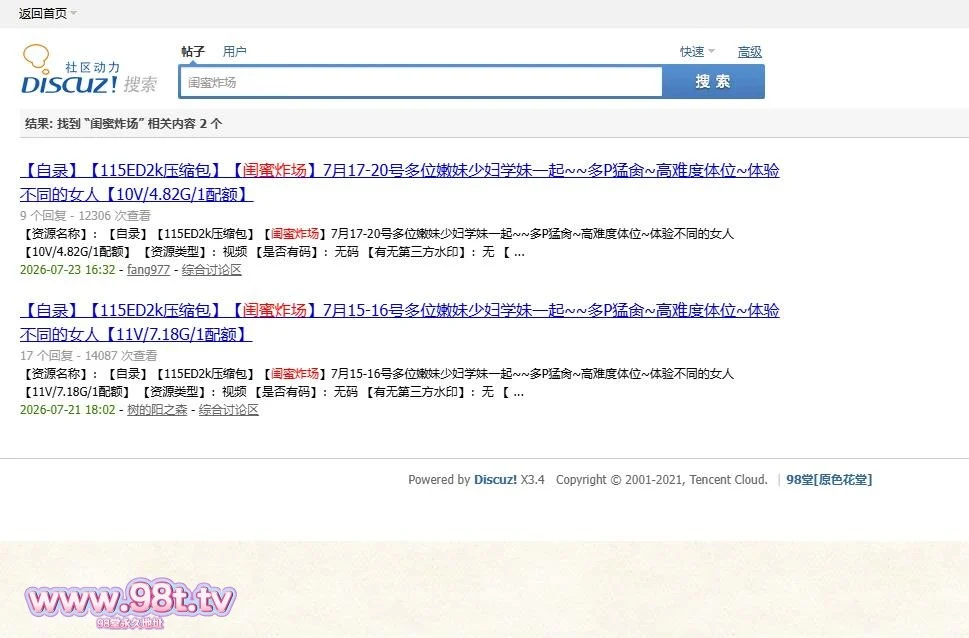Focus the search keyword input field
The image size is (969, 638).
pos(420,82)
